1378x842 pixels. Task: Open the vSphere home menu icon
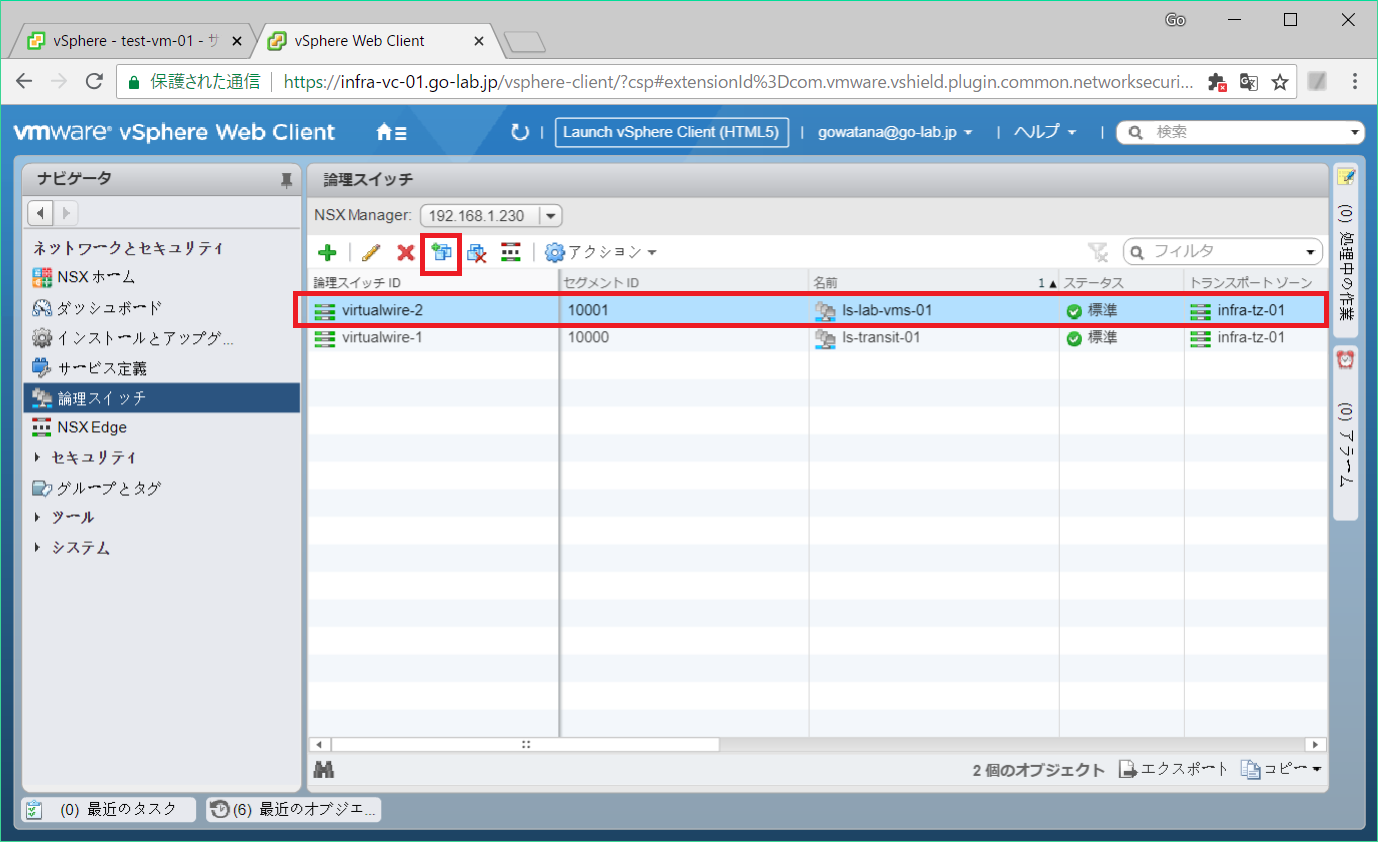point(391,132)
